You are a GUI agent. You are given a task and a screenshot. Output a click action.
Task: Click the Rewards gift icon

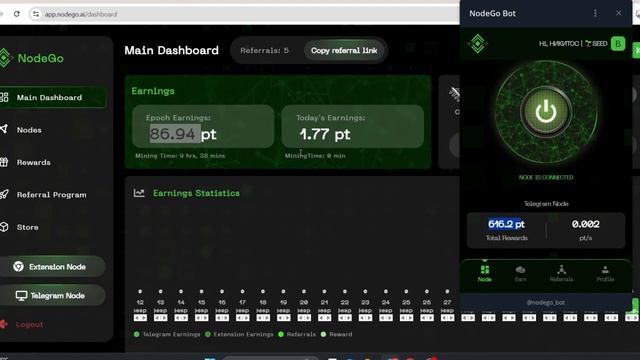4,162
